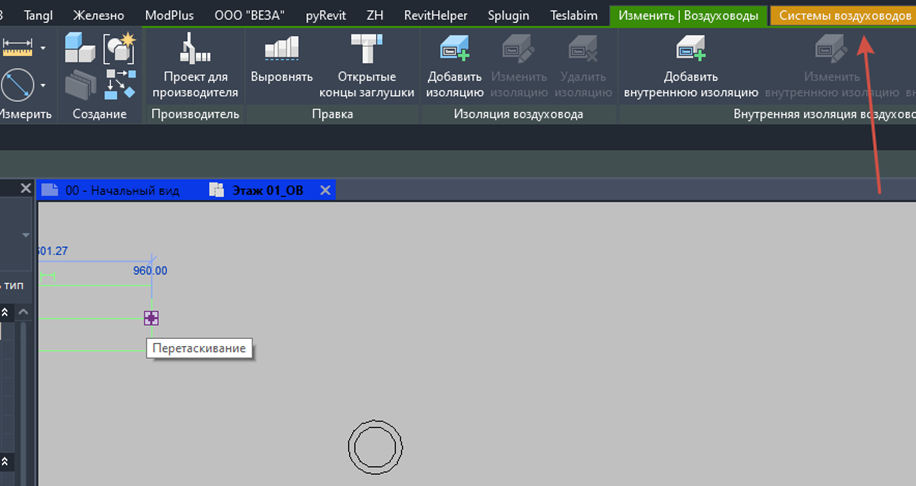Close the Этаж 01_ОВ view tab

(325, 190)
